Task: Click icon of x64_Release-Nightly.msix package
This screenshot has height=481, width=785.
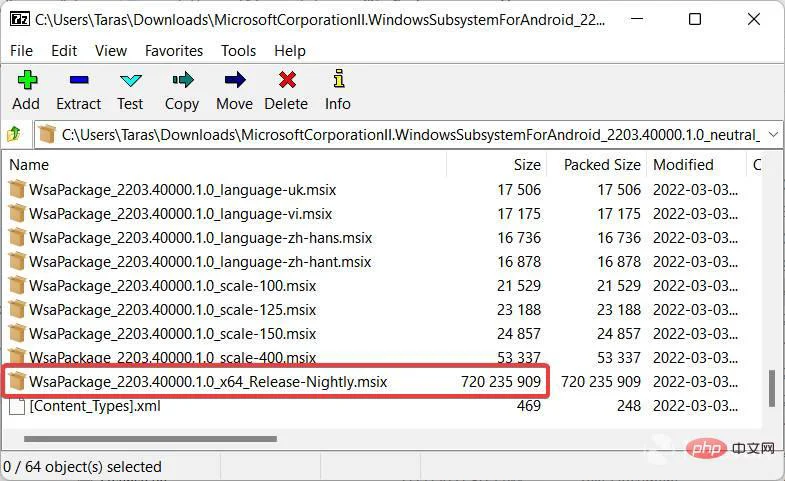Action: pos(17,382)
